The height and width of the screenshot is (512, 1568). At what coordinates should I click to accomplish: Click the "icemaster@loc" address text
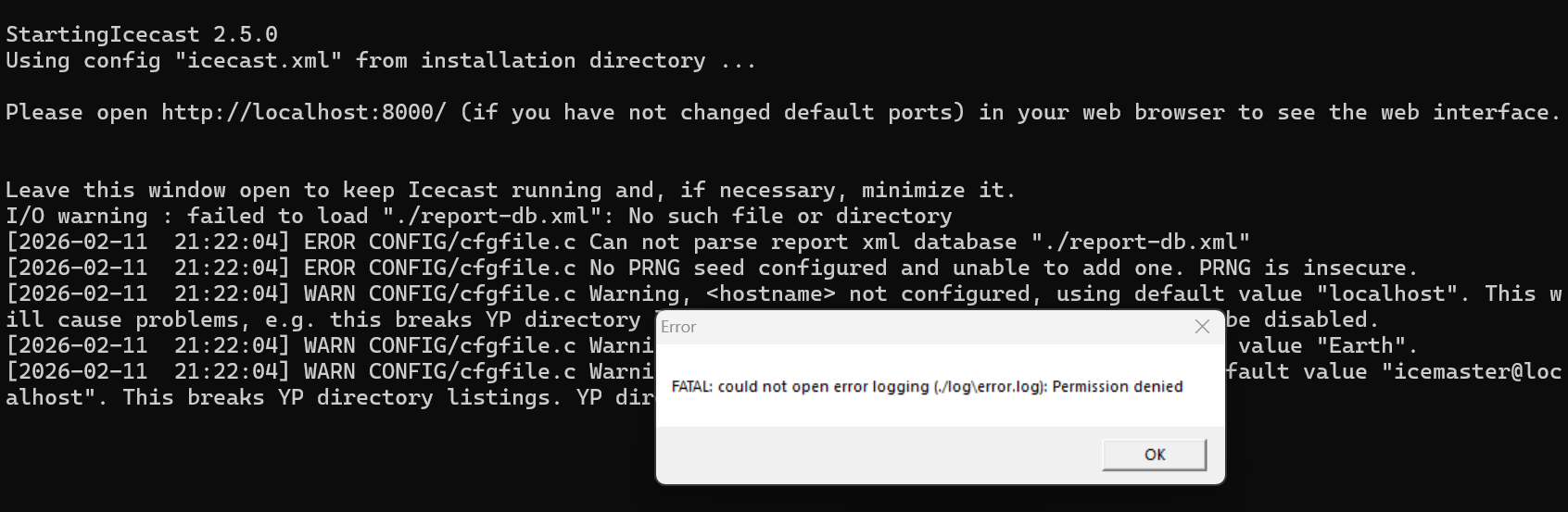click(1471, 372)
